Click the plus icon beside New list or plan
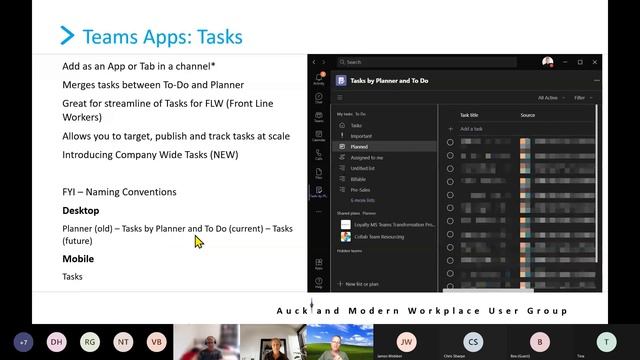Image resolution: width=640 pixels, height=360 pixels. 340,284
